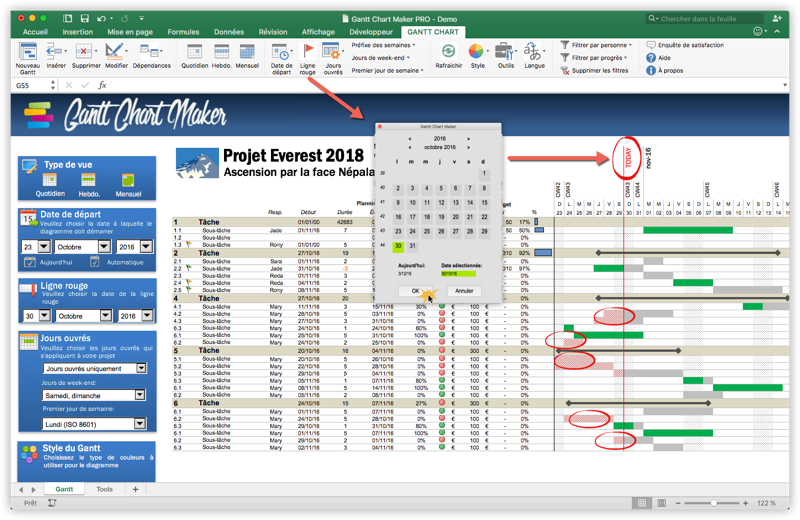This screenshot has width=800, height=520.
Task: Go to next month in calendar
Action: (468, 147)
